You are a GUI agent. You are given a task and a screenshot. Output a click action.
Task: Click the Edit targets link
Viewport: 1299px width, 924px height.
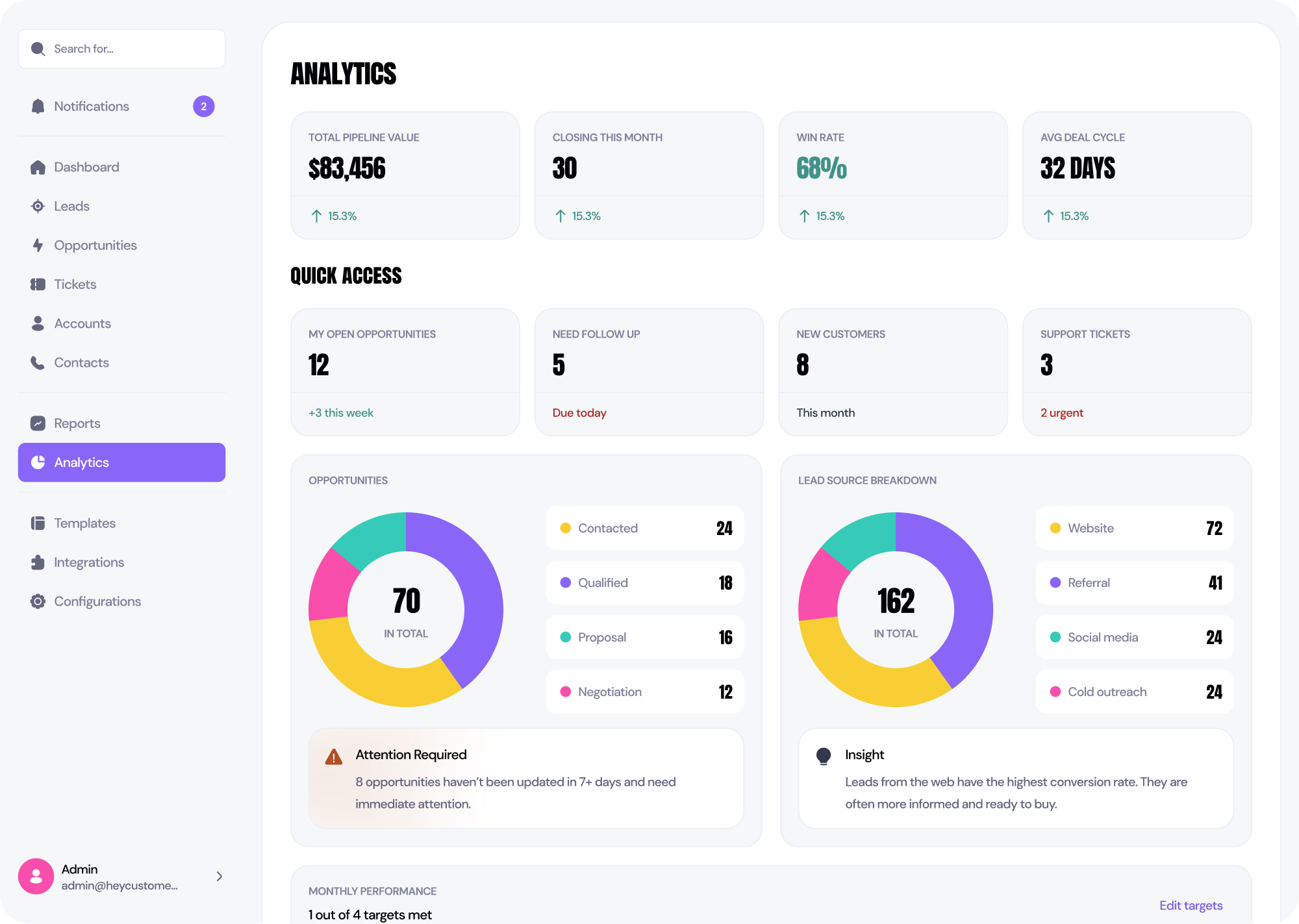(x=1191, y=905)
